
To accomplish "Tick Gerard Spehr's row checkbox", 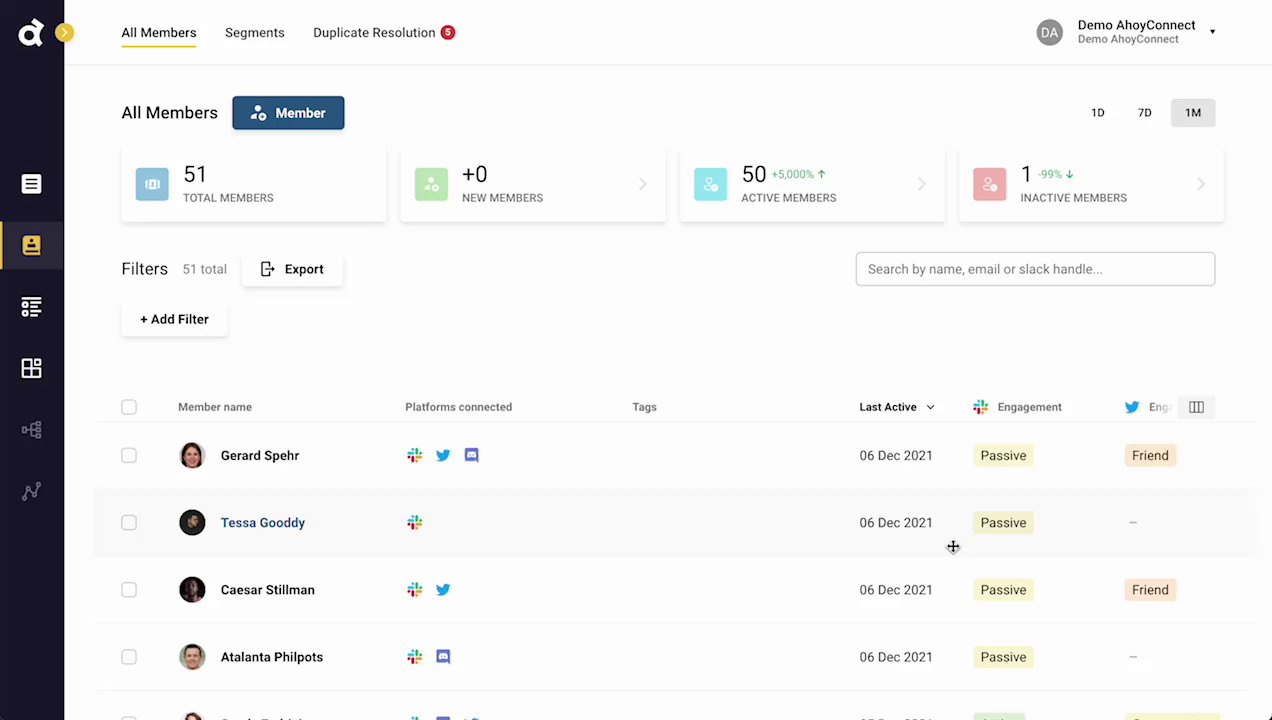I will tap(129, 455).
